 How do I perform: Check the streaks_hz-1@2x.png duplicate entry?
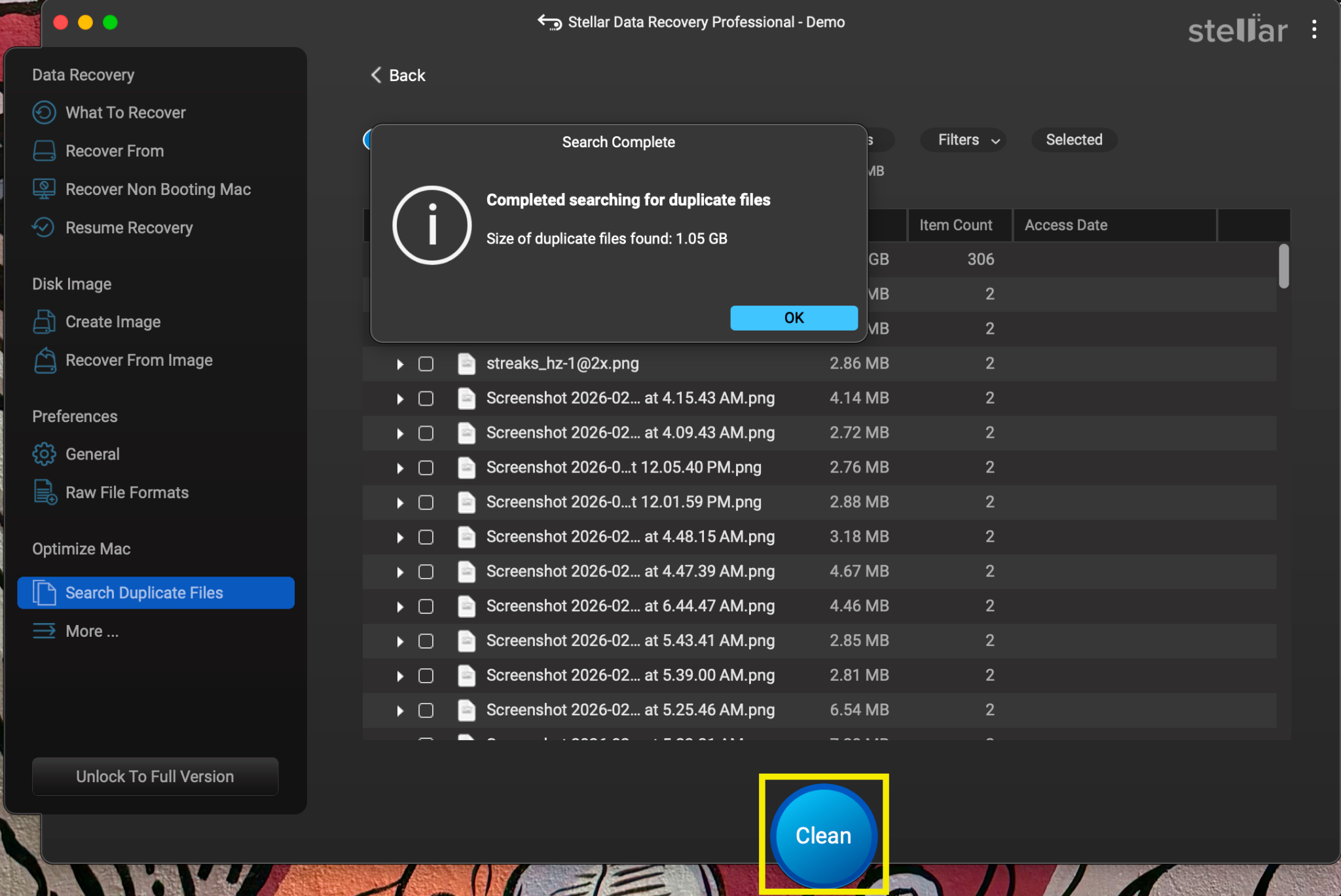tap(426, 363)
